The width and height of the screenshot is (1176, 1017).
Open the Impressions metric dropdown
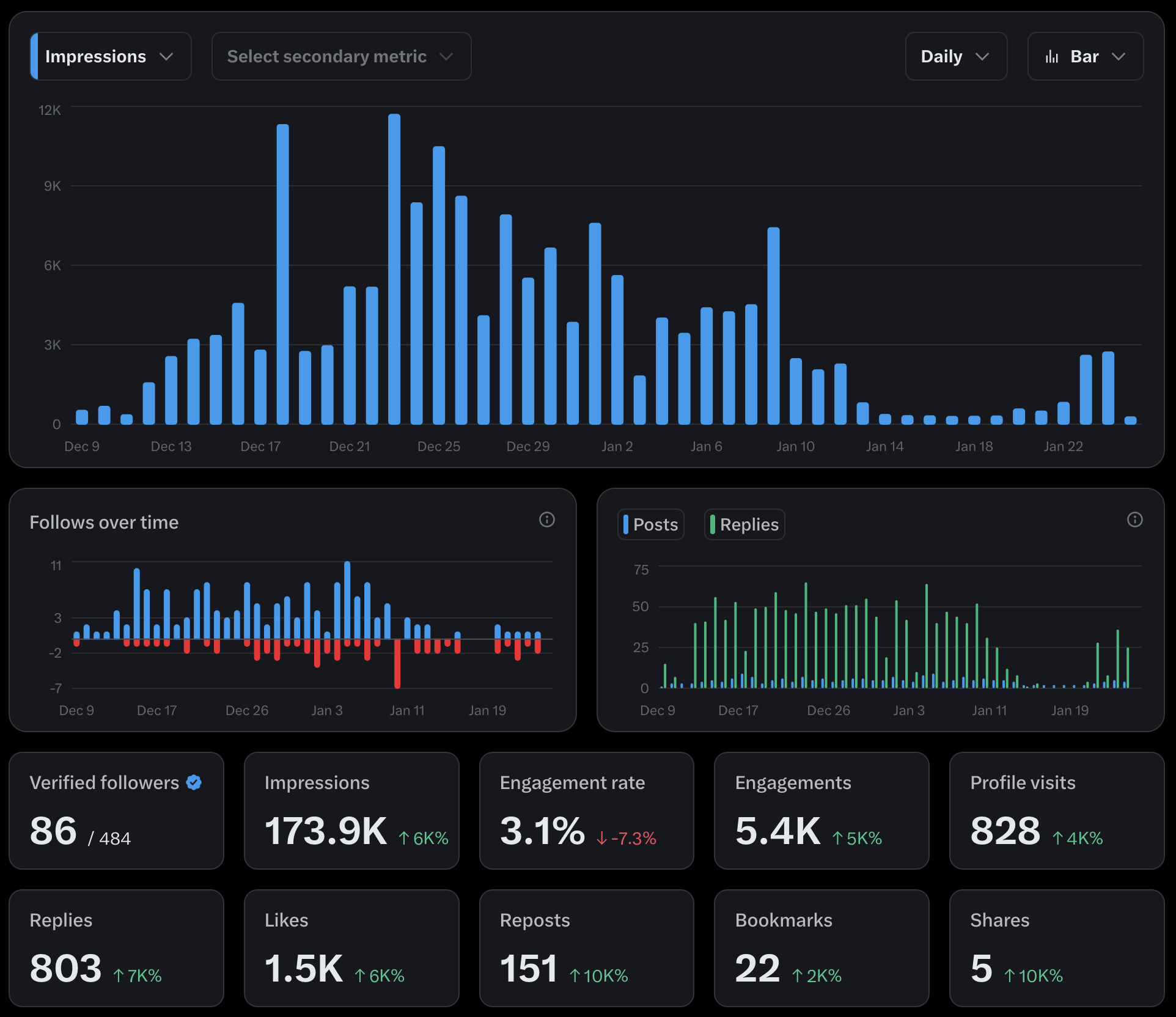click(110, 56)
